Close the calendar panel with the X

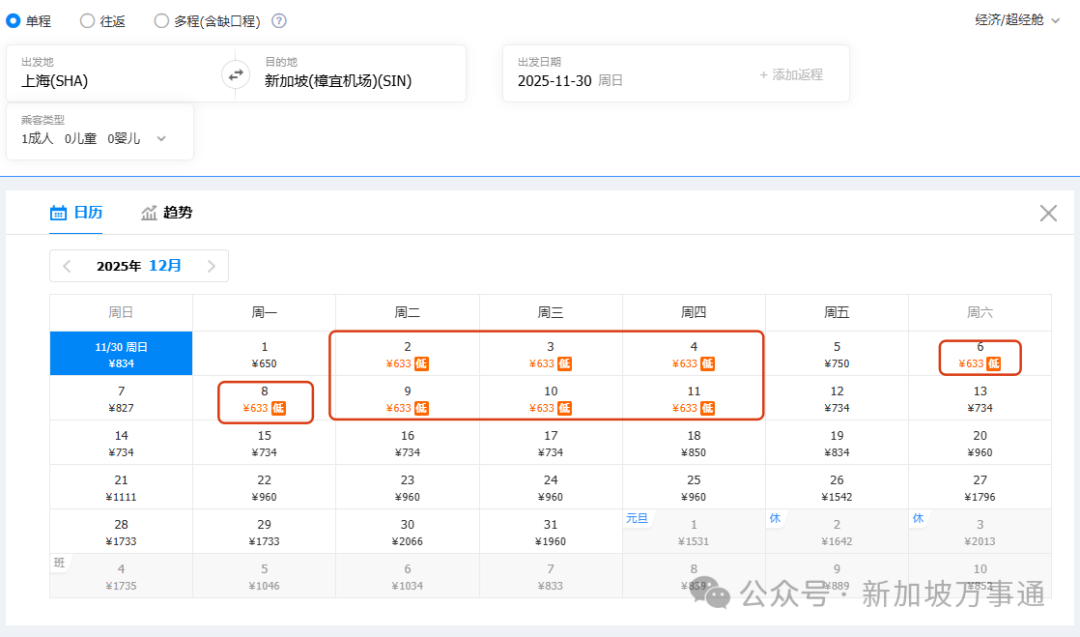coord(1048,212)
